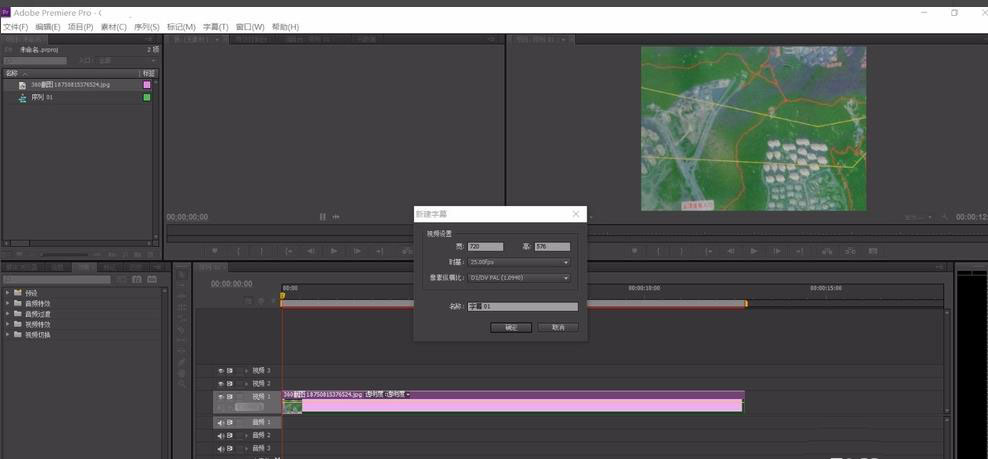Screen dimensions: 988x459
Task: Open the 时基 25.00fps dropdown
Action: [519, 262]
